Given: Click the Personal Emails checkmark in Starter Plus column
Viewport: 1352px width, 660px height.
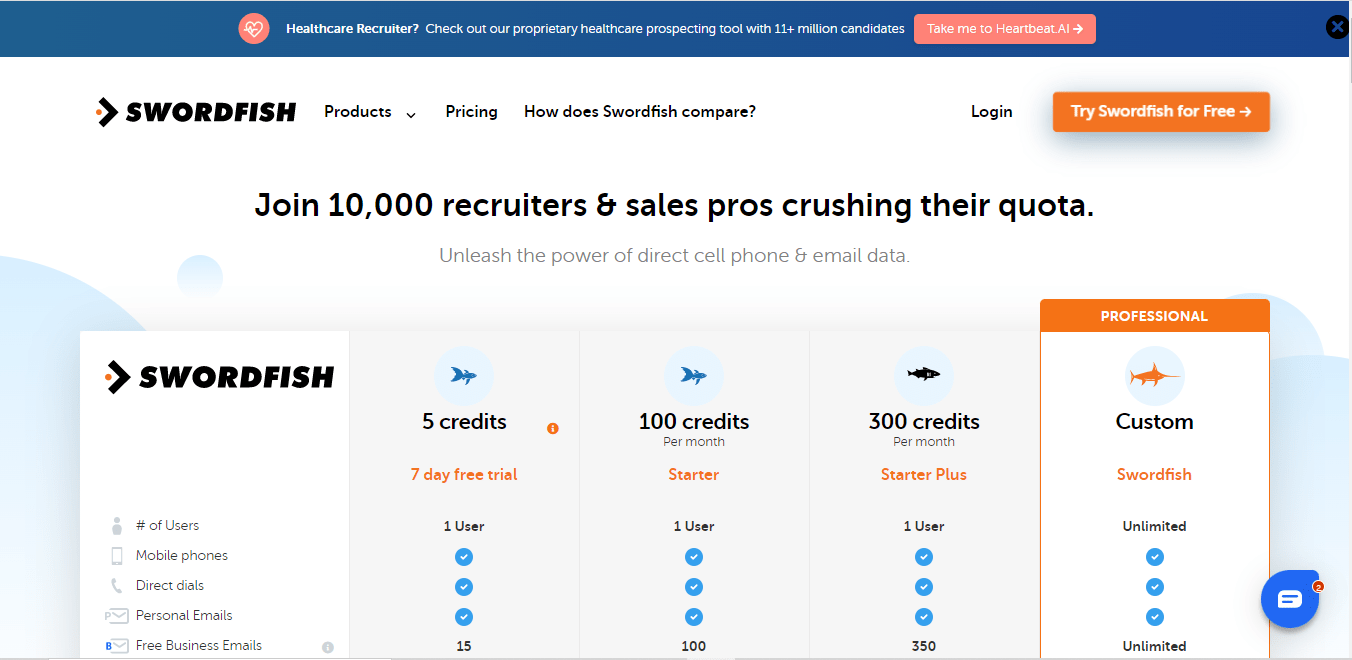Looking at the screenshot, I should 924,617.
